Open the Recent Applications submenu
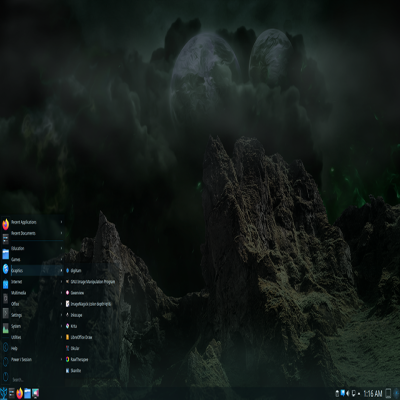The image size is (400, 400). point(37,222)
